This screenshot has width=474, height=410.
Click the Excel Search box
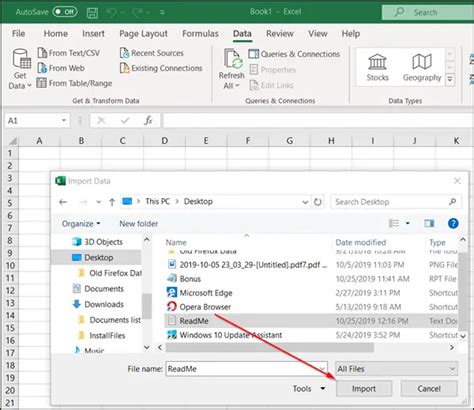[x=428, y=12]
